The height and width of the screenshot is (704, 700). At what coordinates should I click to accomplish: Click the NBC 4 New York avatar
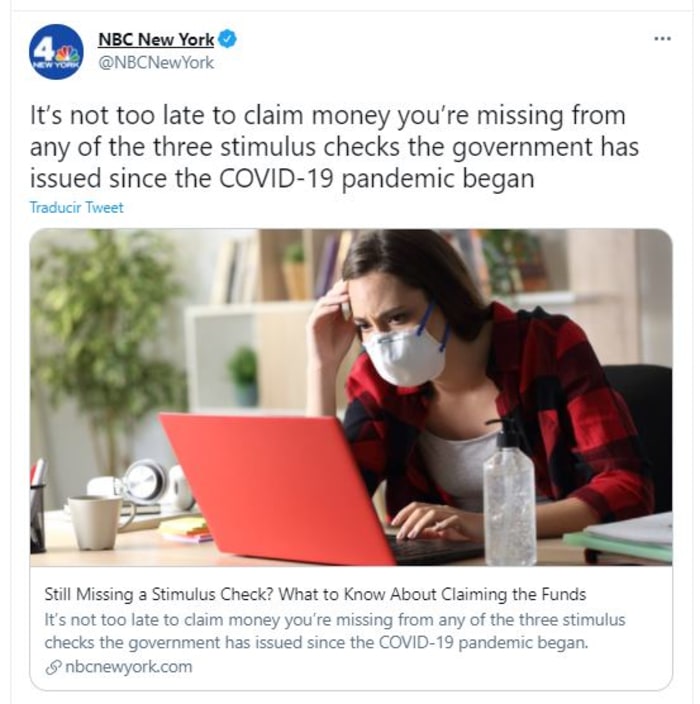coord(56,52)
